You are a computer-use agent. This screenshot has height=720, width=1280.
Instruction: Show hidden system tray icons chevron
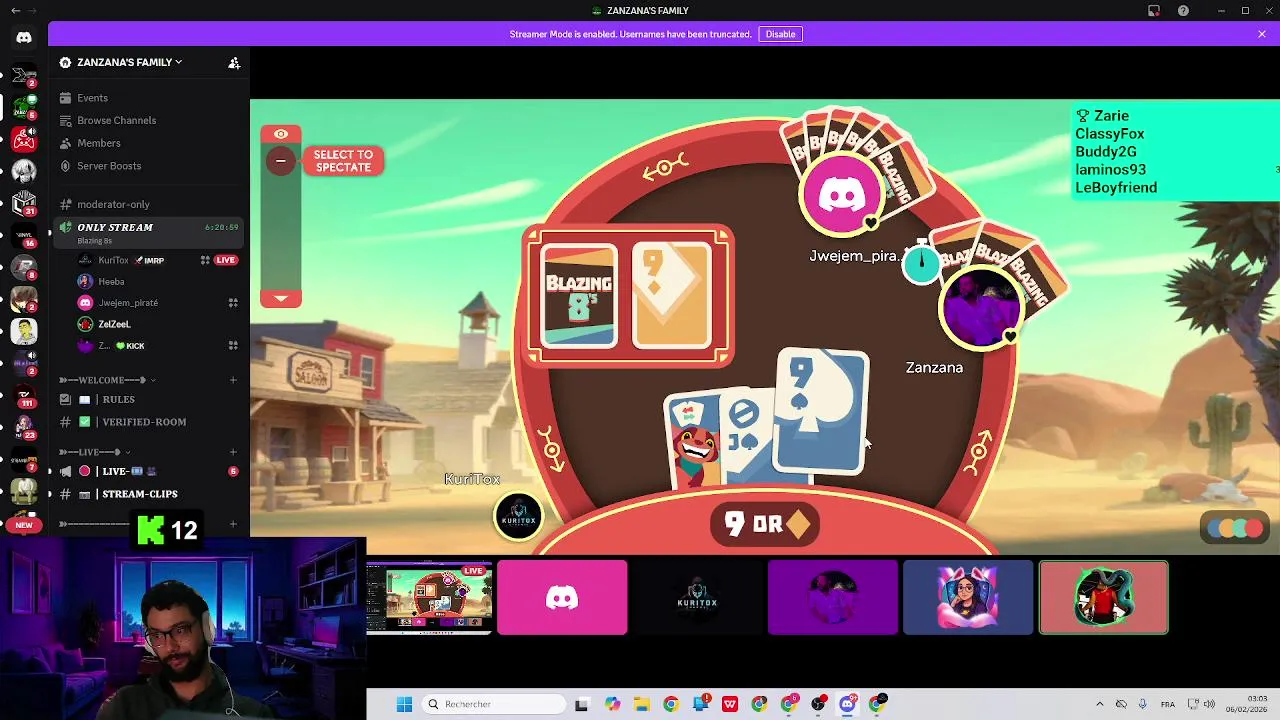[1099, 704]
